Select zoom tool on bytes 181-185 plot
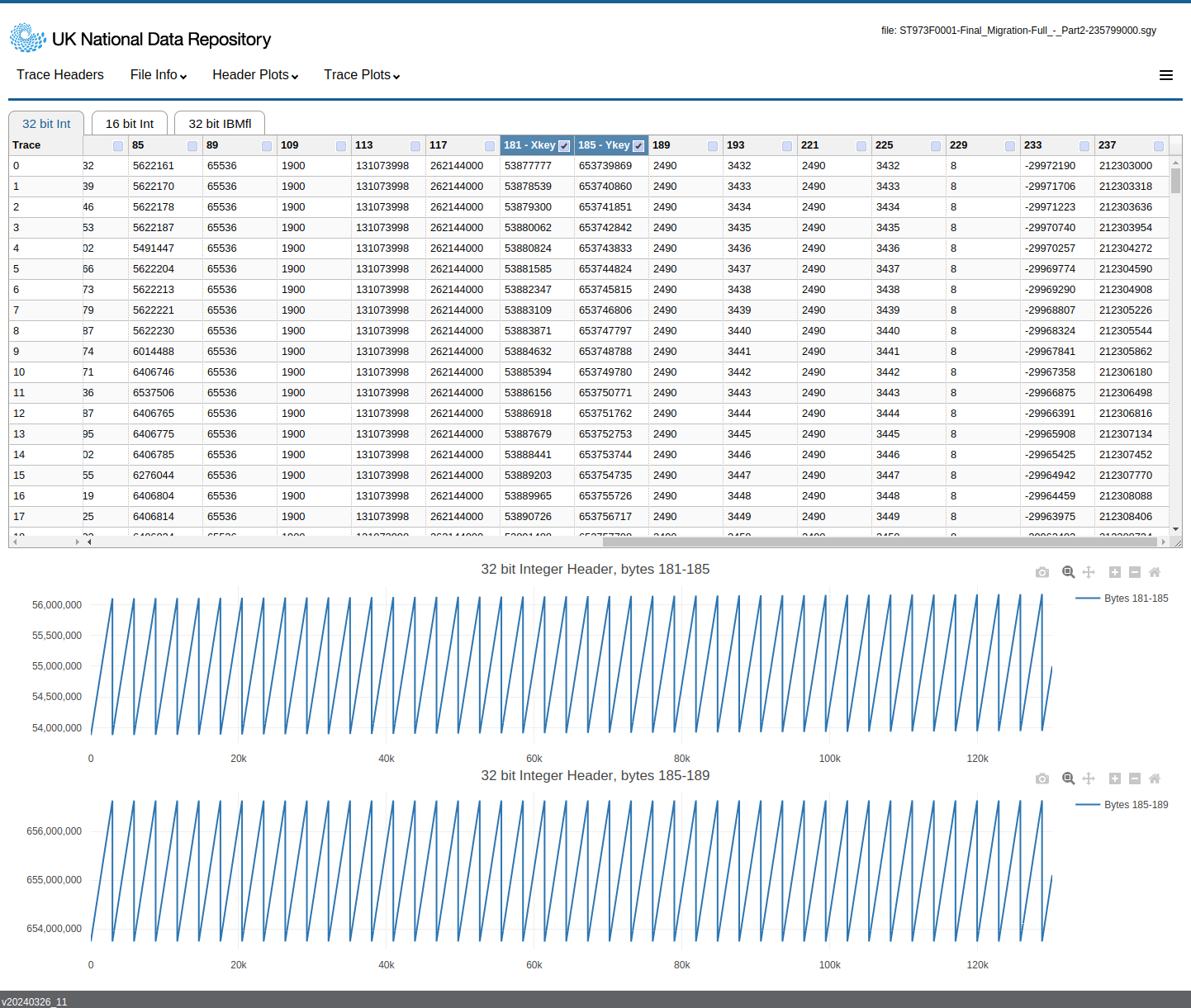The width and height of the screenshot is (1191, 1008). [1068, 572]
